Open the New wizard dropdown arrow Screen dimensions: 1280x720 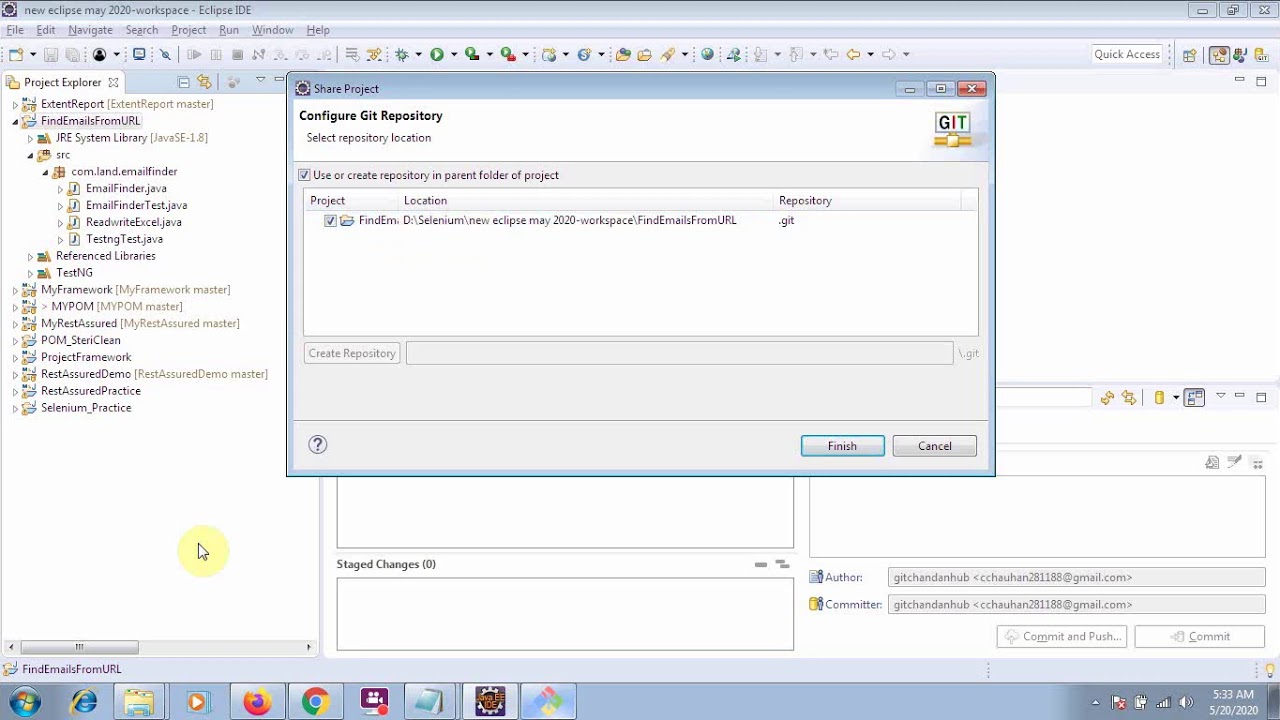[x=33, y=55]
